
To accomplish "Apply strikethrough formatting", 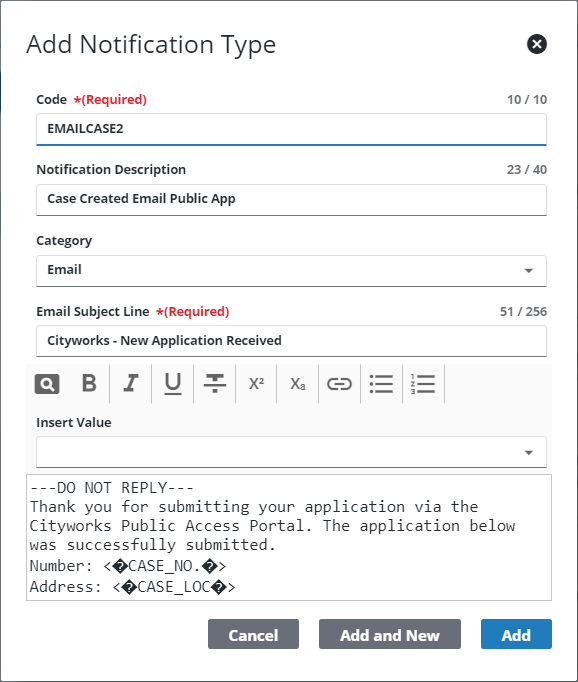I will click(215, 384).
